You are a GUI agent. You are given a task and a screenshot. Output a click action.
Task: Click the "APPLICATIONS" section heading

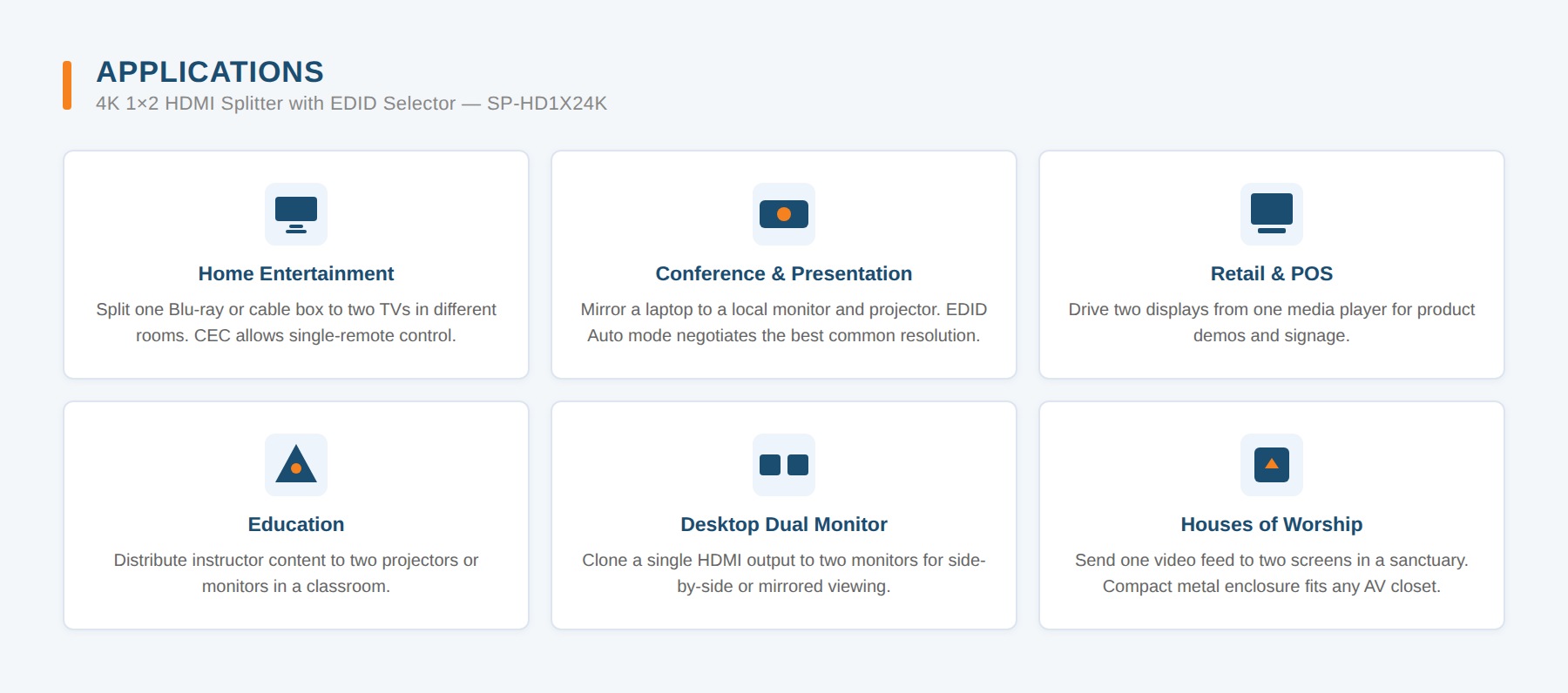tap(210, 71)
